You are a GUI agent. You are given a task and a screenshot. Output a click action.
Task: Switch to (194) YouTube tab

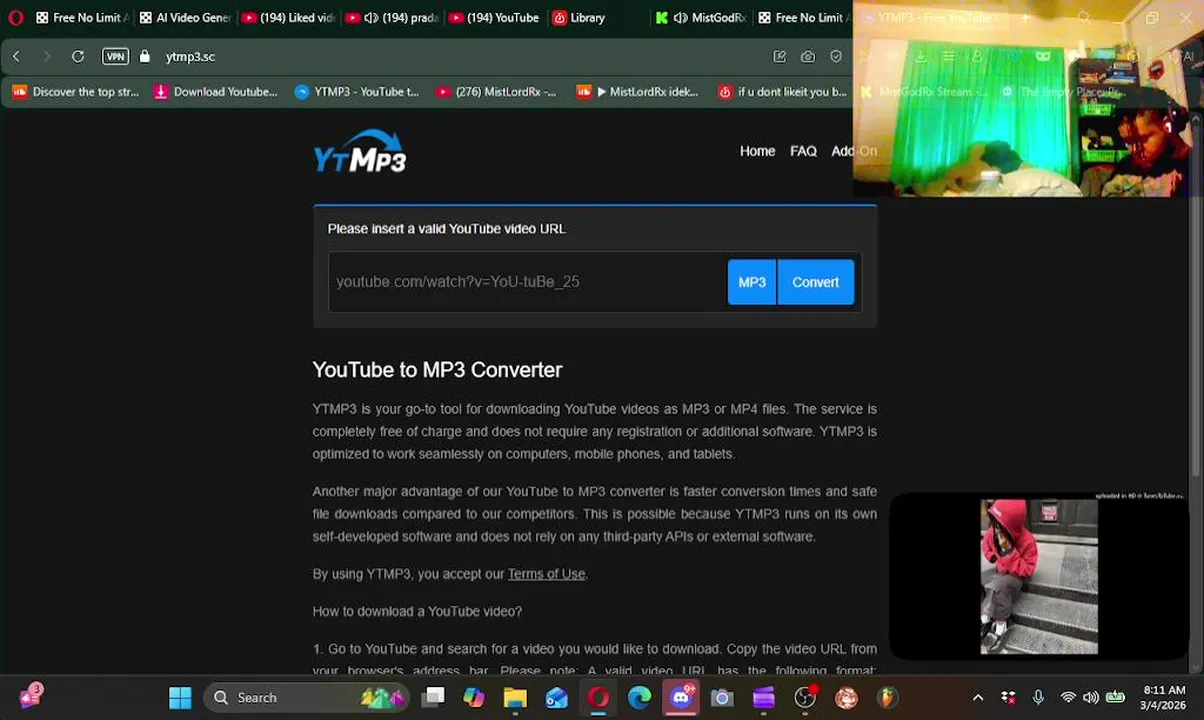(x=494, y=17)
